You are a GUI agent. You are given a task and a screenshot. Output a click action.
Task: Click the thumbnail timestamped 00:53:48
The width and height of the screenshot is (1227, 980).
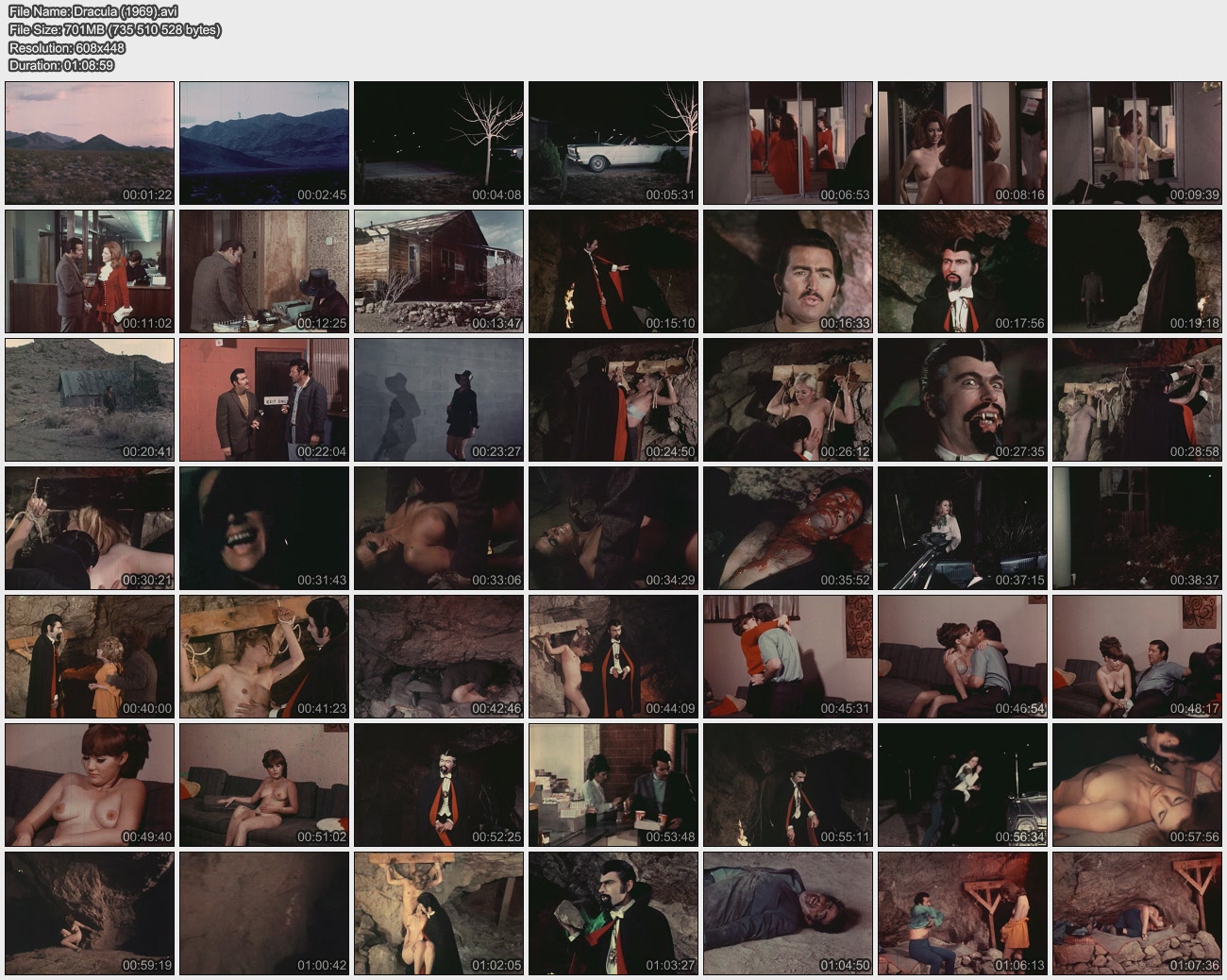(x=613, y=785)
